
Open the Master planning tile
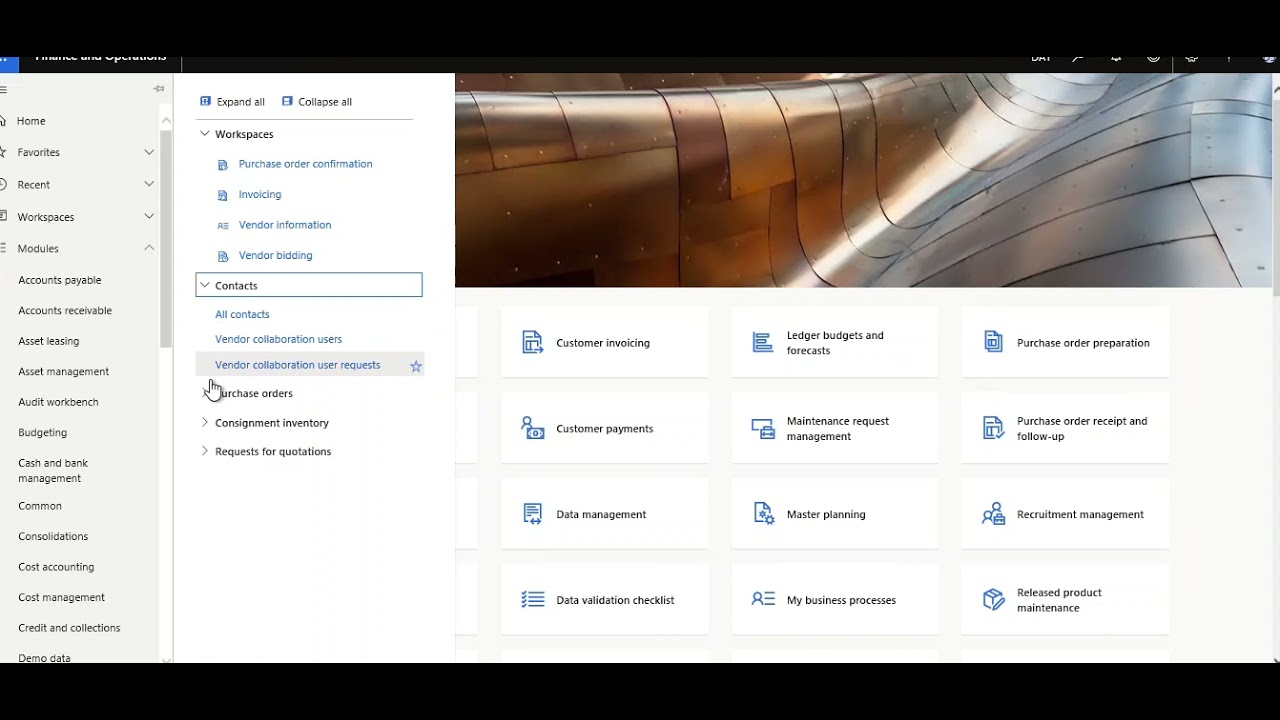click(x=835, y=514)
